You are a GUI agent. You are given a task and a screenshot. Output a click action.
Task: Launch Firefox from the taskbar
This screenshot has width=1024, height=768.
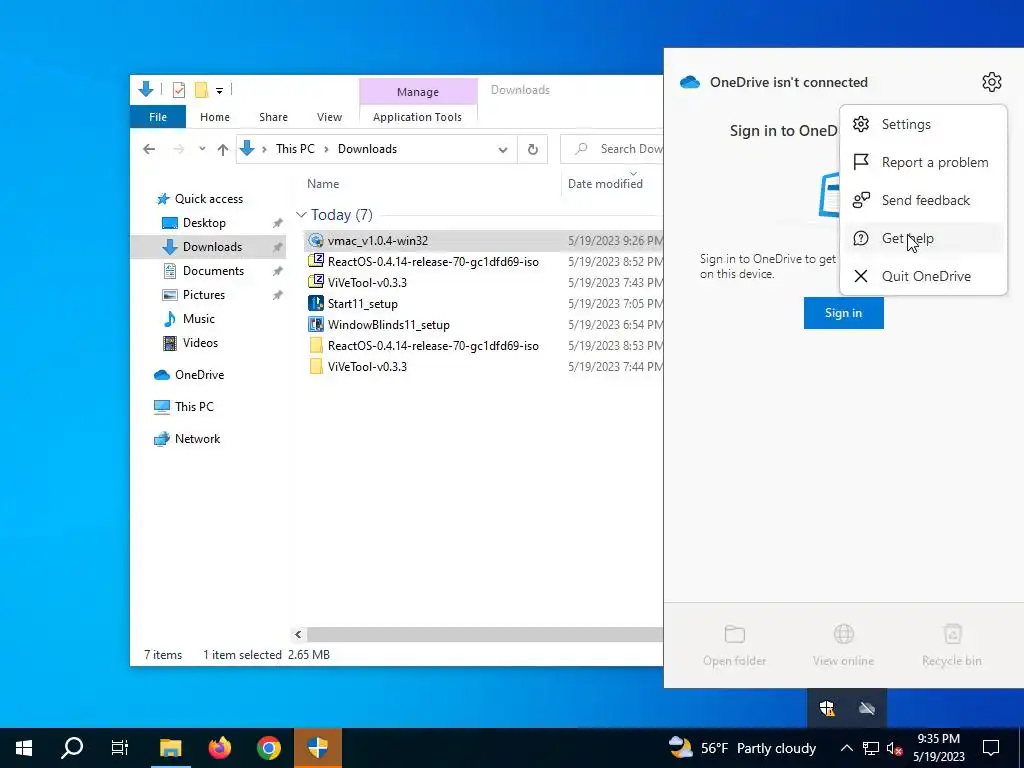click(219, 748)
